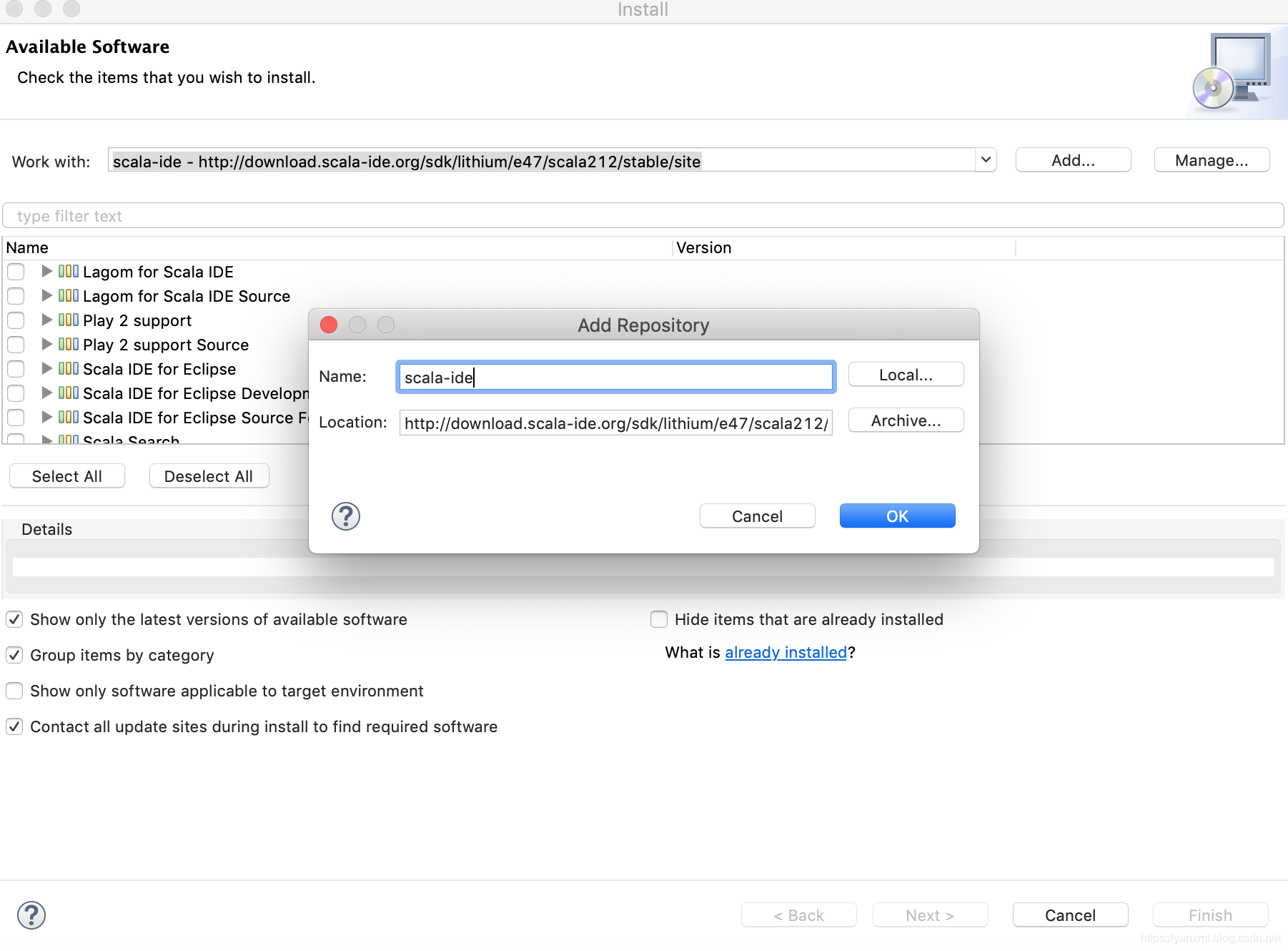Expand the Lagom for Scala IDE category
The image size is (1288, 951).
tap(47, 271)
